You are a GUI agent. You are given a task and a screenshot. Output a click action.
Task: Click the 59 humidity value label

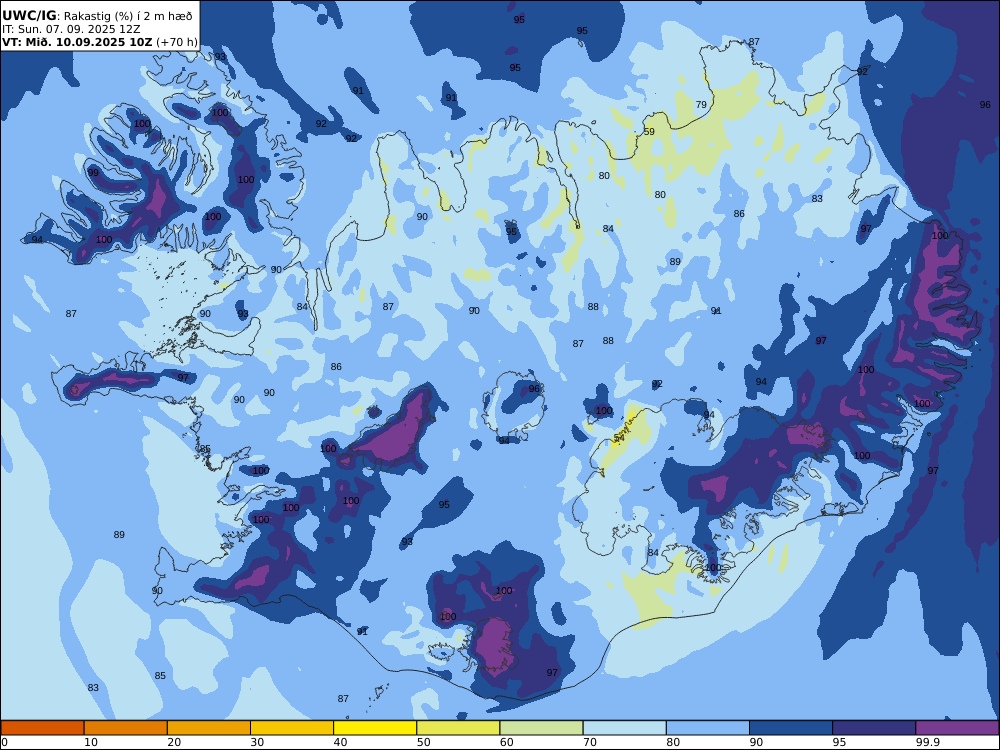pos(649,132)
